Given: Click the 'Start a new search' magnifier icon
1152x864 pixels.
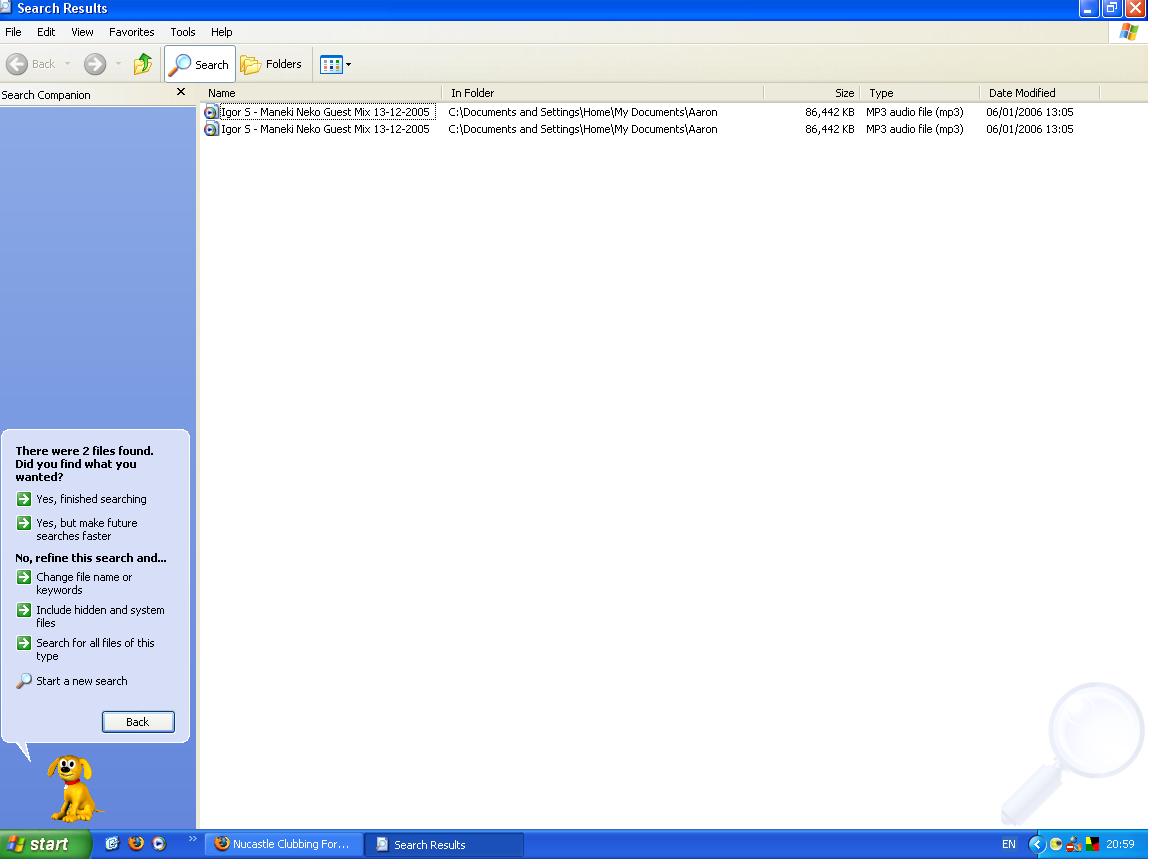Looking at the screenshot, I should [x=24, y=681].
